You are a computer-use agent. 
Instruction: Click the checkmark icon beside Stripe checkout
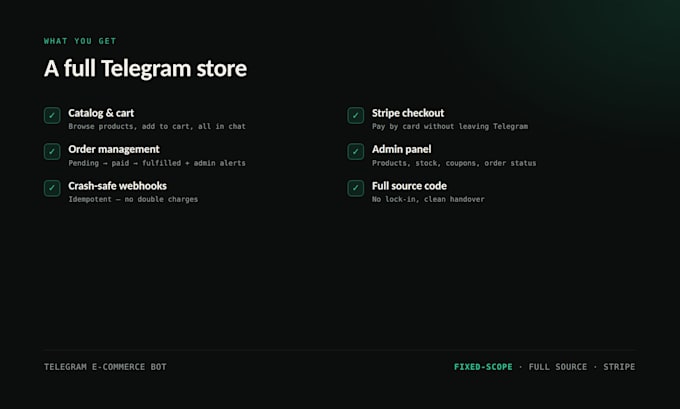coord(356,115)
